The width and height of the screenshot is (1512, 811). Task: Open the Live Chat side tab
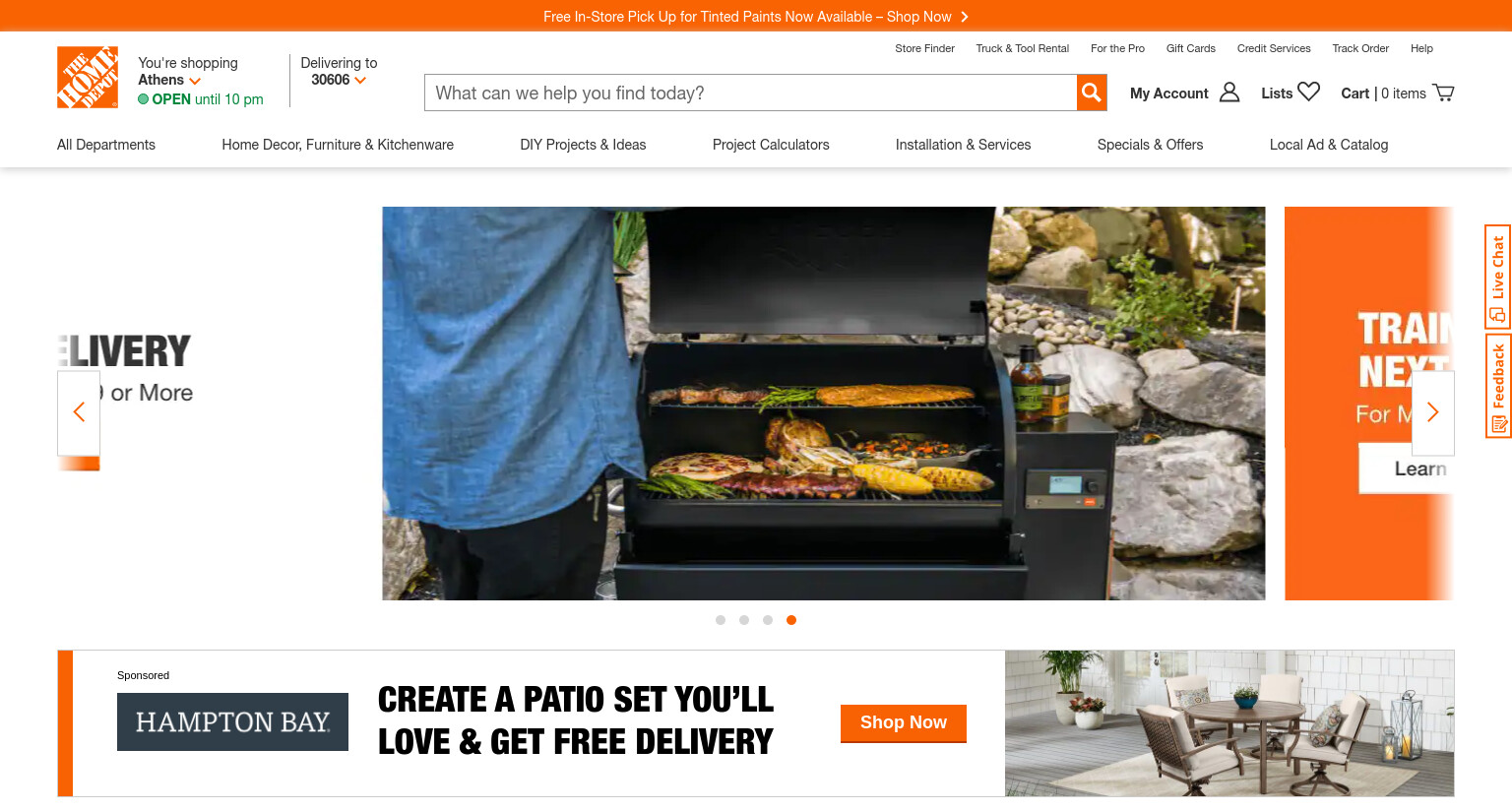tap(1498, 277)
